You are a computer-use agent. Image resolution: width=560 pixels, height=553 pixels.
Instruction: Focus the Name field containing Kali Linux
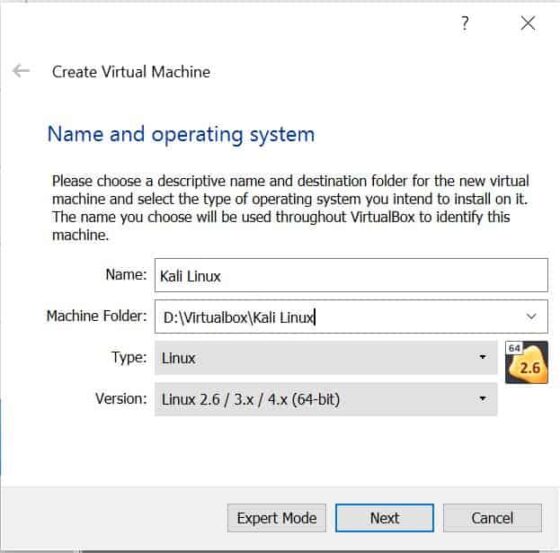[x=351, y=275]
